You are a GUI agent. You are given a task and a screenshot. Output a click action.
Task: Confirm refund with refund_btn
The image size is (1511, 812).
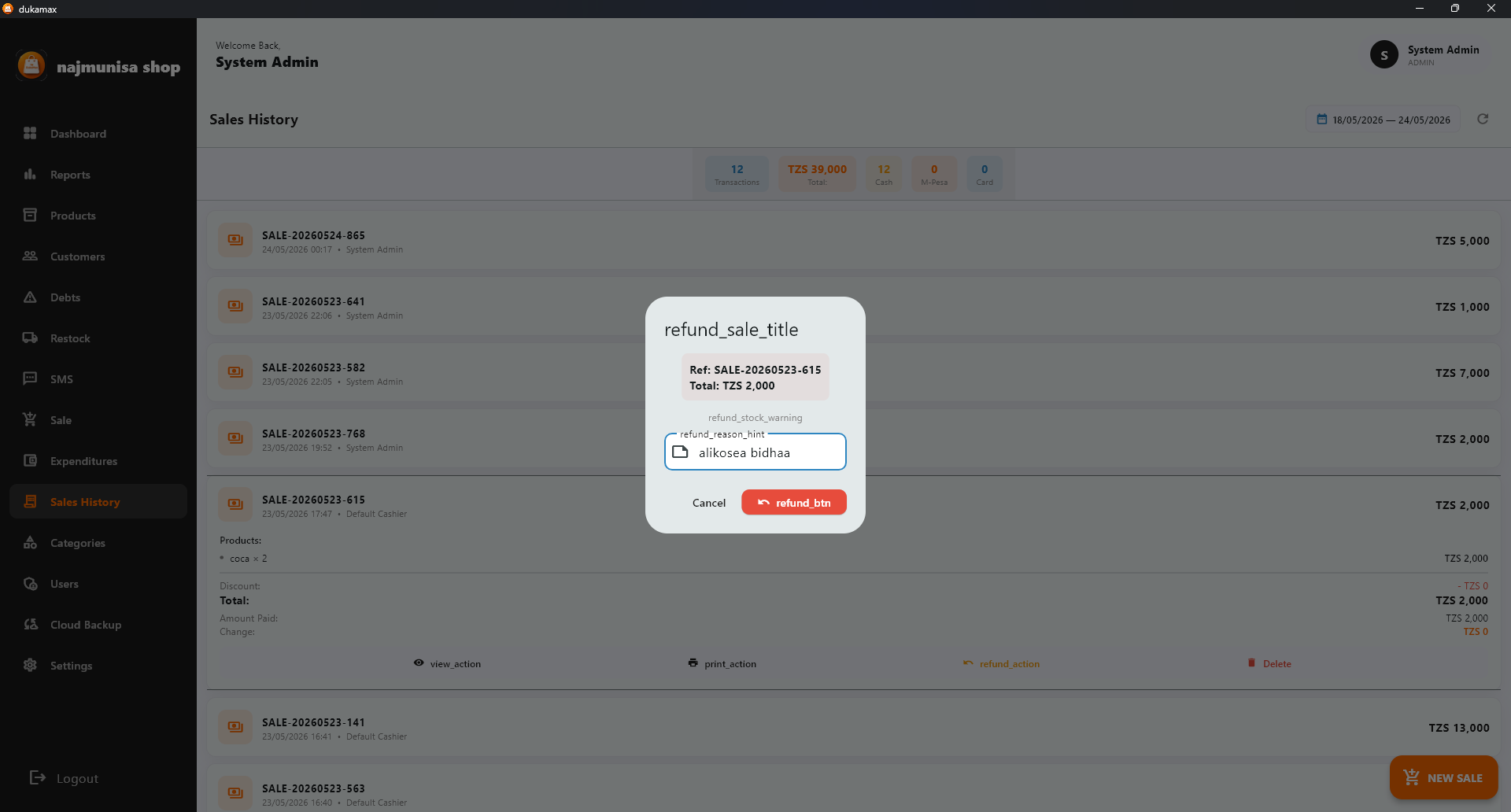coord(794,502)
